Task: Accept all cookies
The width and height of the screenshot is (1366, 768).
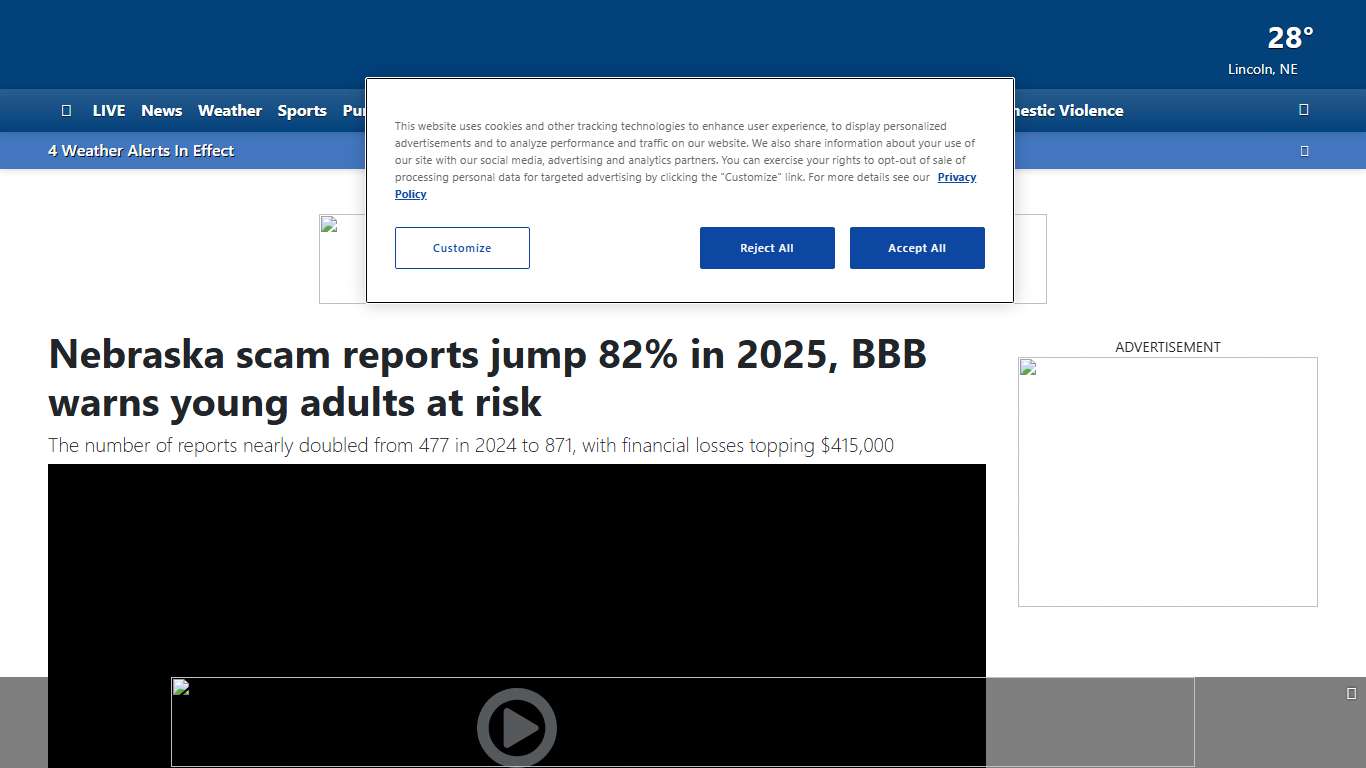Action: tap(917, 248)
